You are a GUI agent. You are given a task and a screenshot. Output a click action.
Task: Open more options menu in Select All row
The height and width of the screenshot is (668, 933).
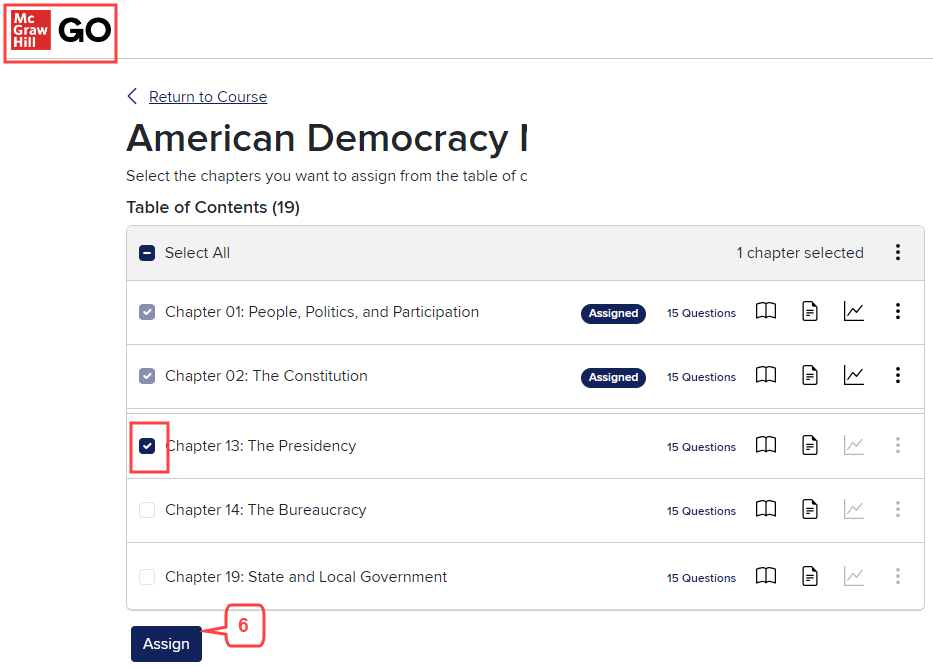[897, 252]
